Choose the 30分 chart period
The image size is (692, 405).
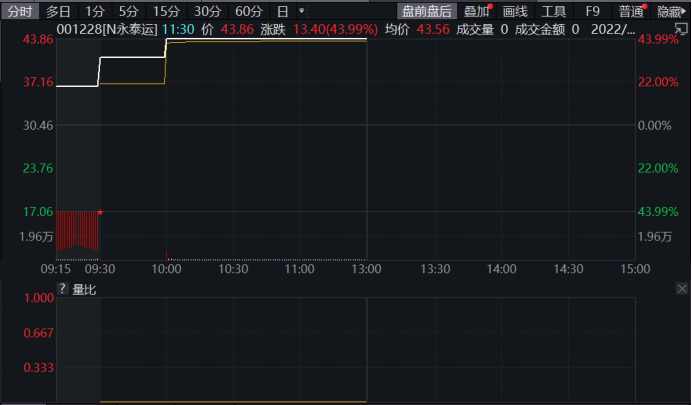coord(207,11)
